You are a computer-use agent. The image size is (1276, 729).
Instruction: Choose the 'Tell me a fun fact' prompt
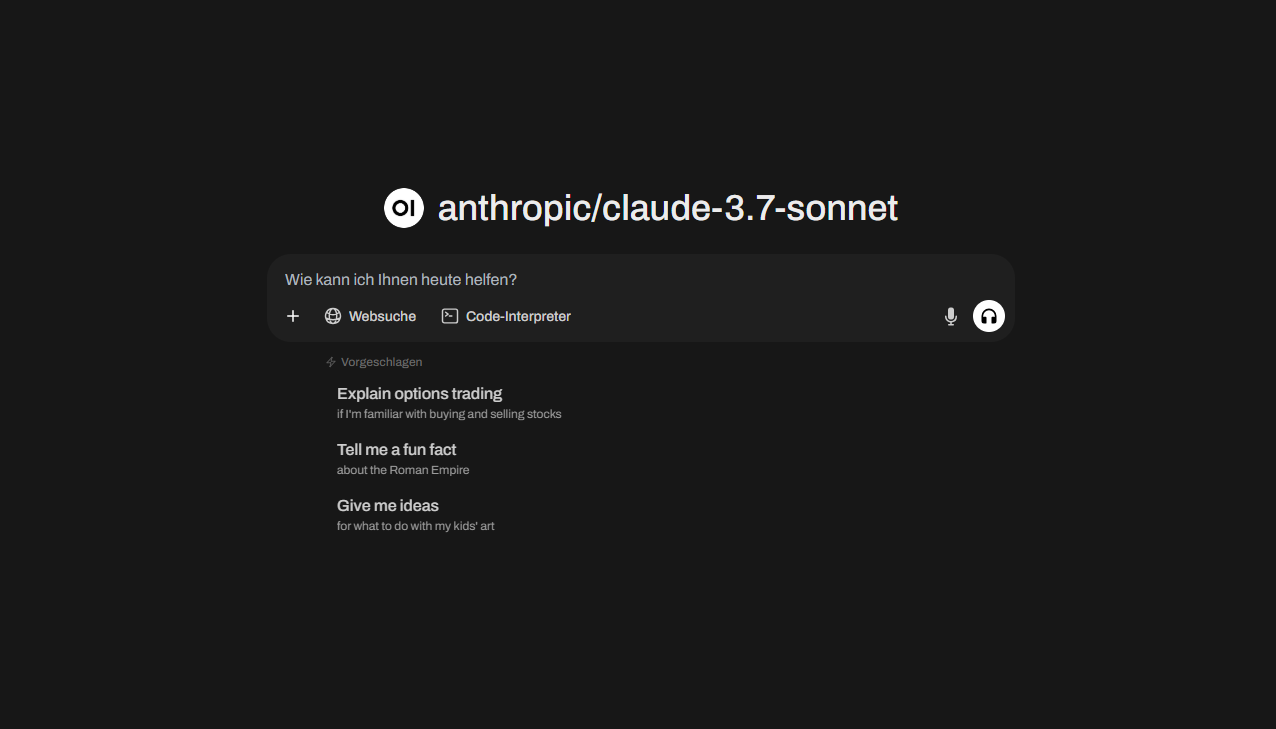pos(396,449)
